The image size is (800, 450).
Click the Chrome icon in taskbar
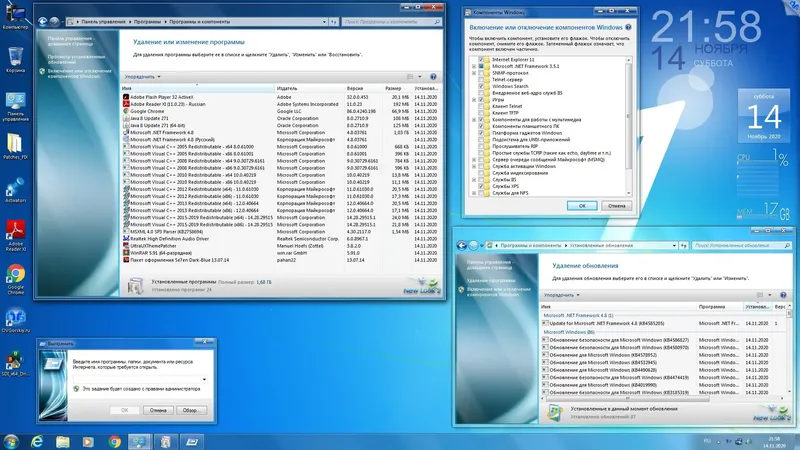tap(114, 441)
